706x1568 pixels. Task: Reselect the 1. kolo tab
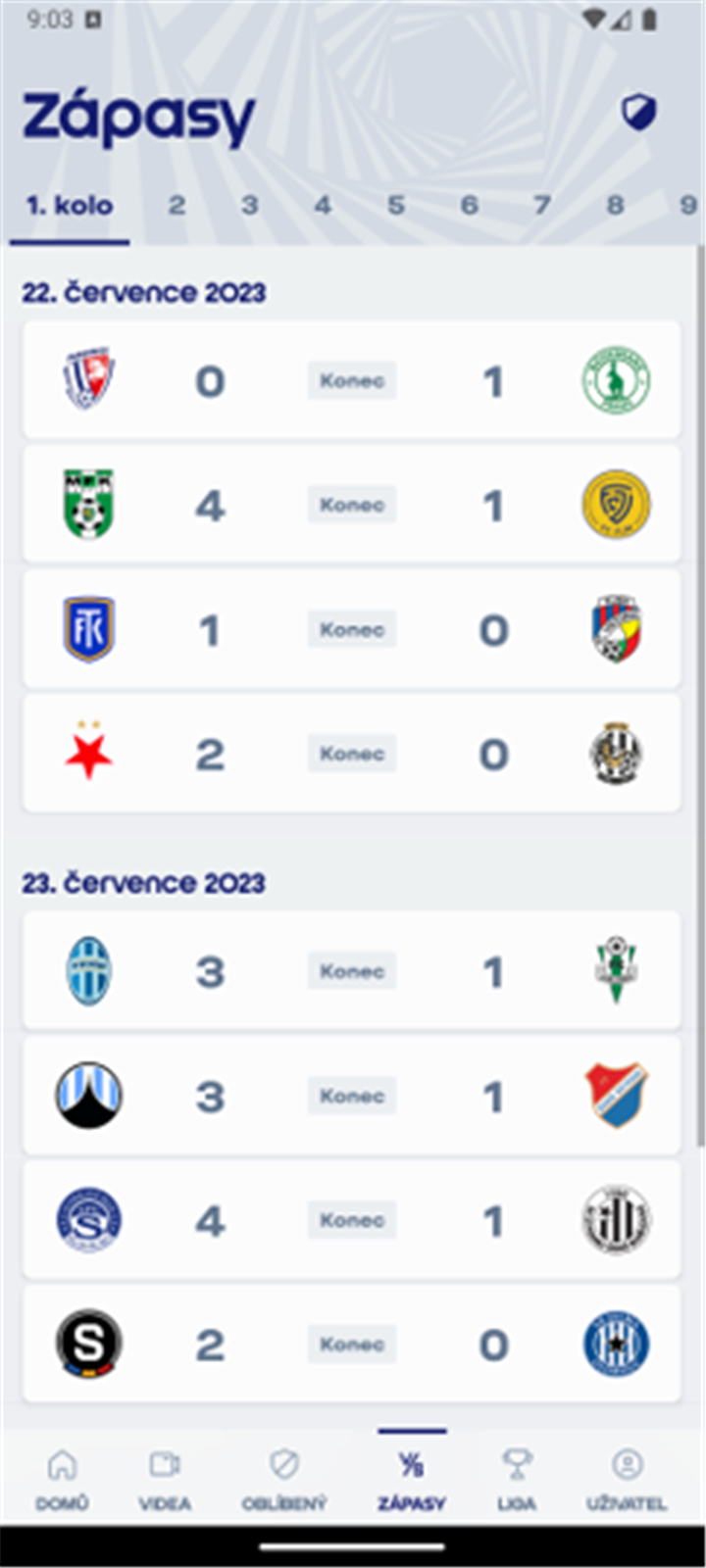tap(70, 206)
